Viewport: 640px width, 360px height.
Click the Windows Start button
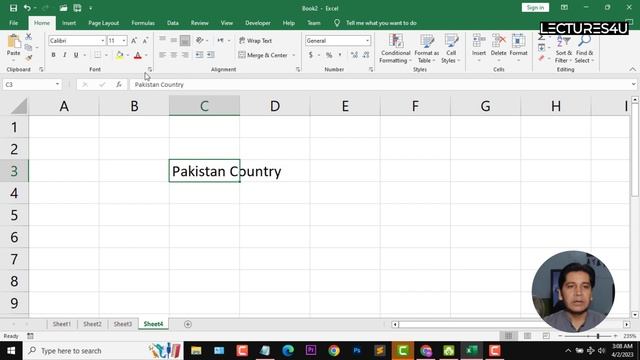pyautogui.click(x=11, y=351)
